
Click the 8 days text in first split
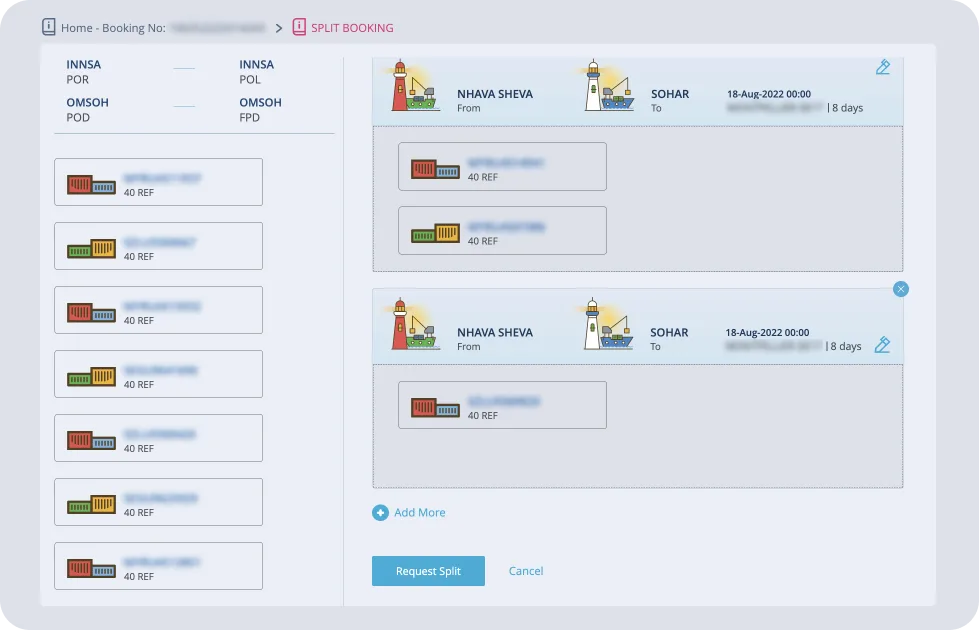847,108
